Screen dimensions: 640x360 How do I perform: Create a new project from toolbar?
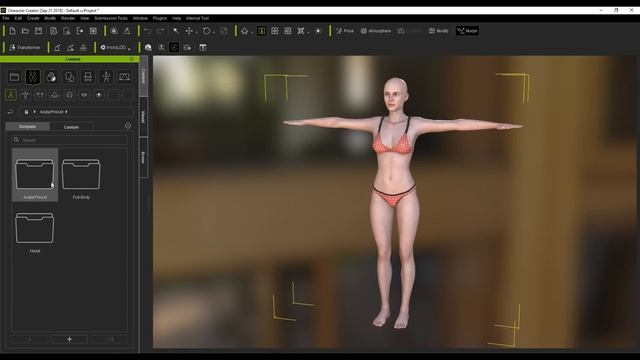[12, 31]
